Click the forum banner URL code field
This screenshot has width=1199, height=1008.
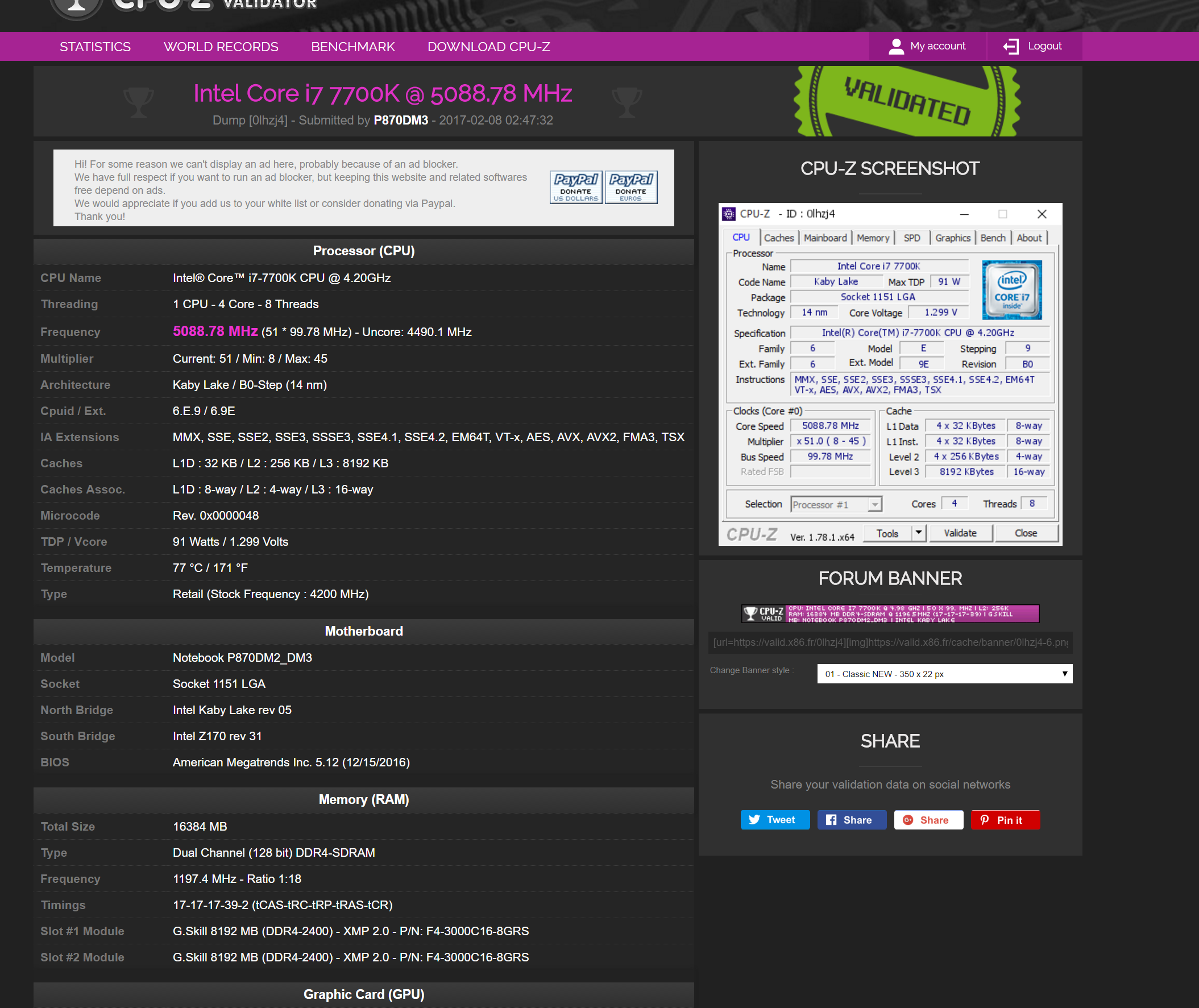coord(889,642)
